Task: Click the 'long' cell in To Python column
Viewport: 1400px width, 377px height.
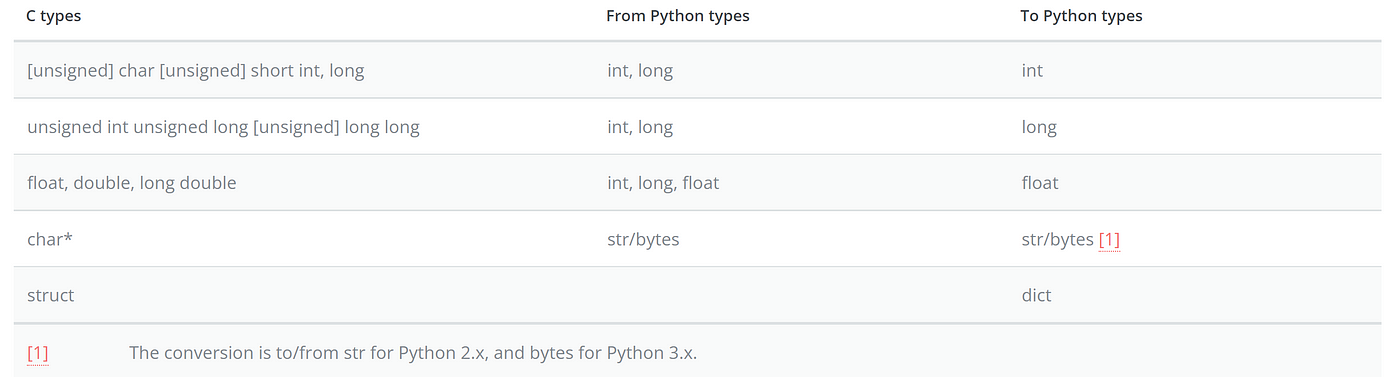Action: coord(1038,127)
